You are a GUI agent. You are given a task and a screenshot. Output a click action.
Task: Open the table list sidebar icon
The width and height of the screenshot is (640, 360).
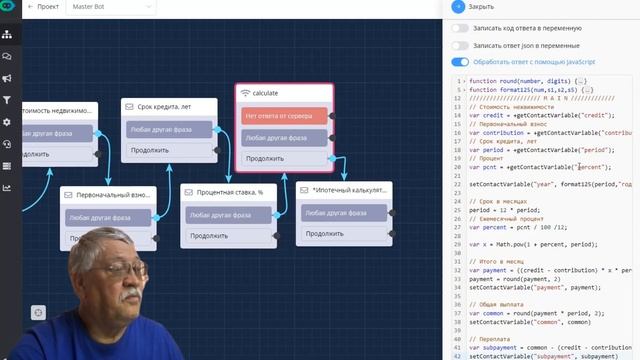(7, 166)
